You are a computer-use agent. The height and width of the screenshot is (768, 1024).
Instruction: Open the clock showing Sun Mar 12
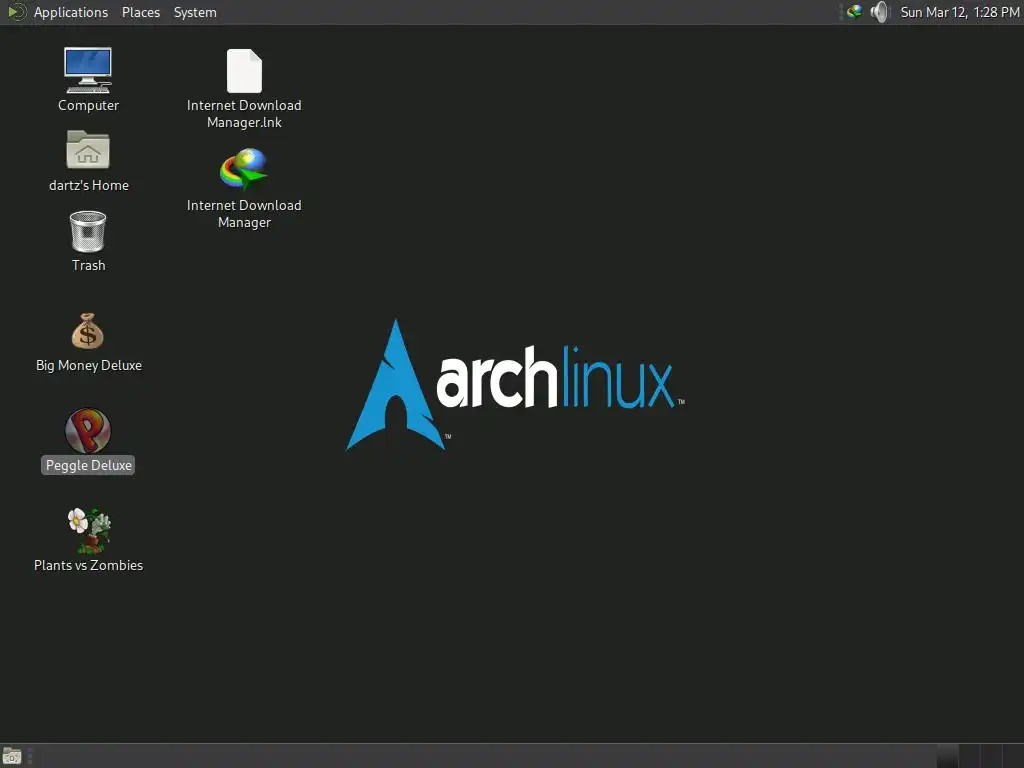tap(959, 12)
